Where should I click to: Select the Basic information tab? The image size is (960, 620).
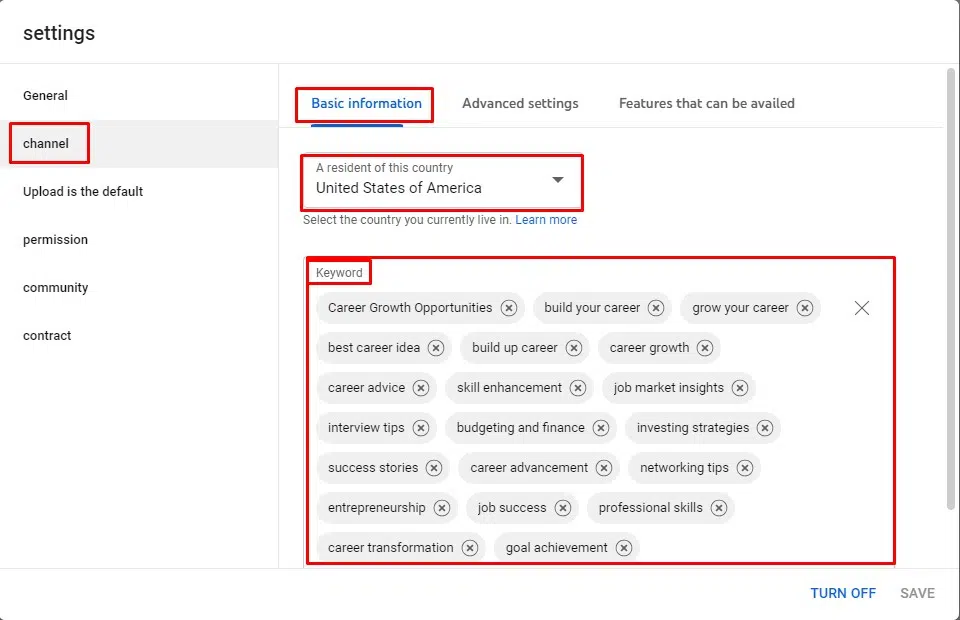(x=366, y=103)
